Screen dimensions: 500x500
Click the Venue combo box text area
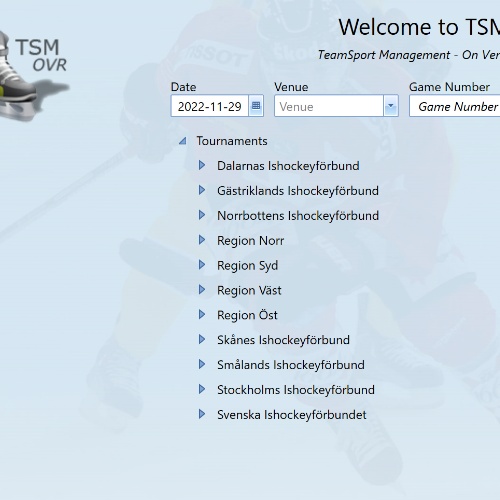tap(329, 106)
